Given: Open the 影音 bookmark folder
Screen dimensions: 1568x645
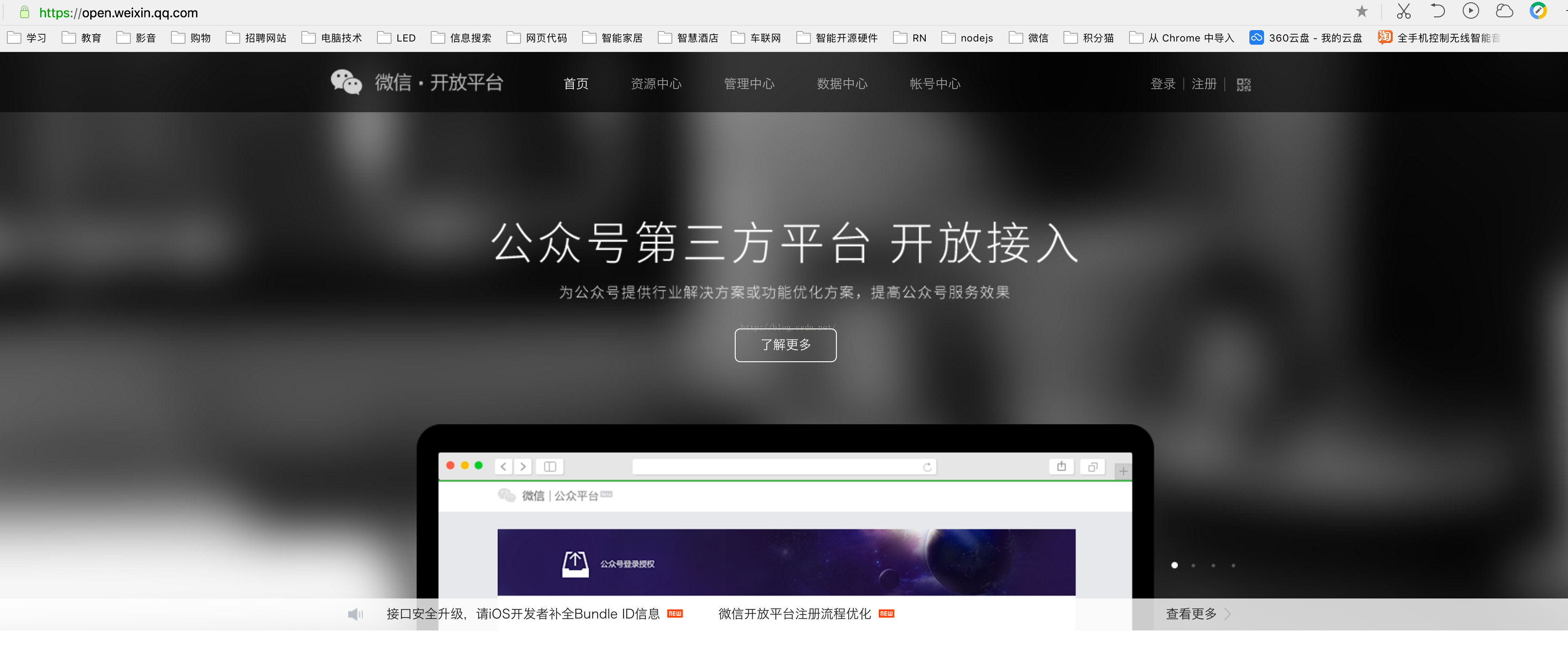Looking at the screenshot, I should [x=136, y=38].
